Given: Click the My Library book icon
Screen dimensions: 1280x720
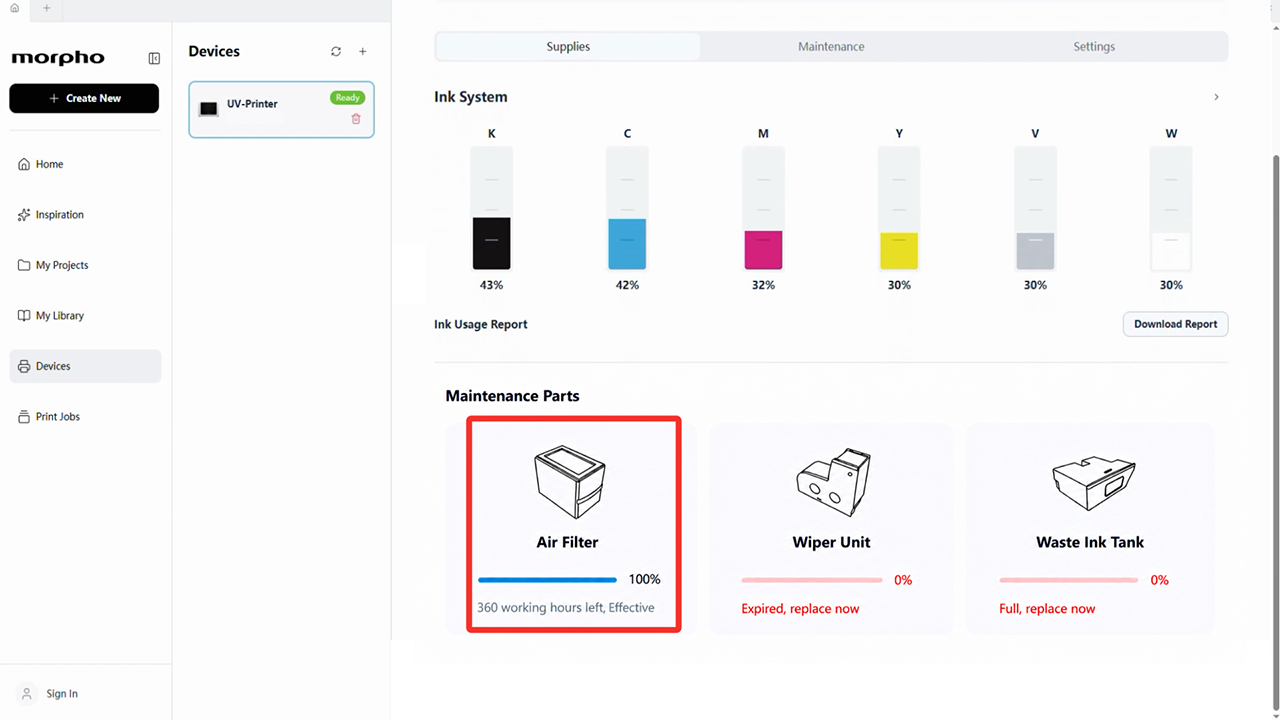Looking at the screenshot, I should point(24,316).
